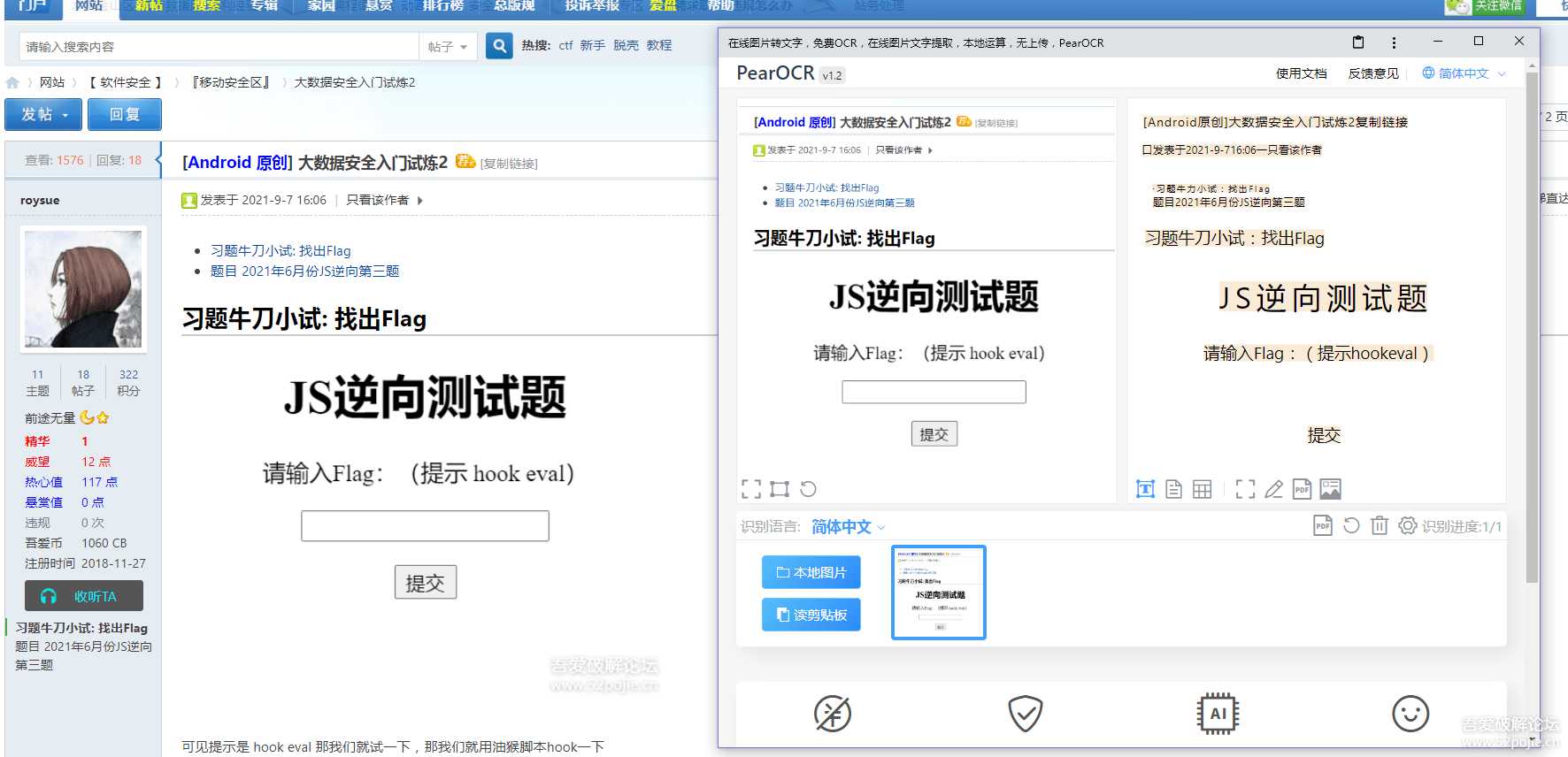The width and height of the screenshot is (1568, 757).
Task: Open 使用文档 in PearOCR header
Action: click(1301, 73)
